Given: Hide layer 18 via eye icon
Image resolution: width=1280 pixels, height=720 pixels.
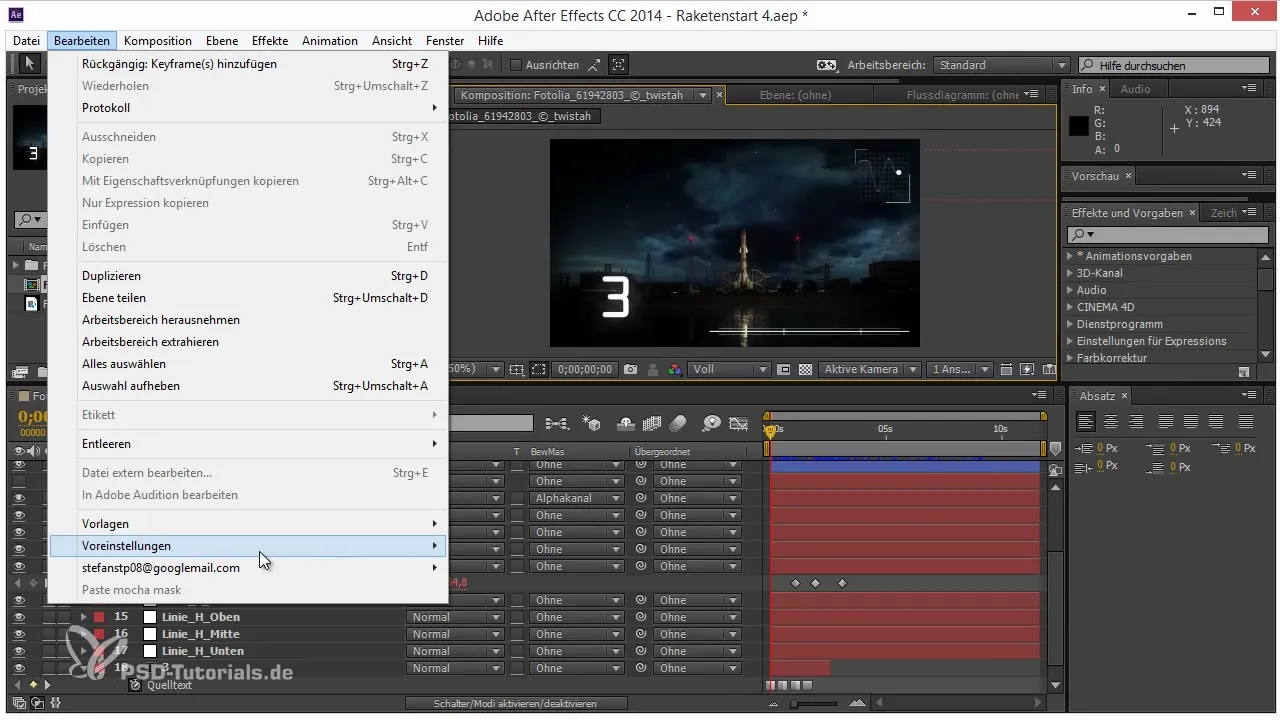Looking at the screenshot, I should [x=19, y=668].
